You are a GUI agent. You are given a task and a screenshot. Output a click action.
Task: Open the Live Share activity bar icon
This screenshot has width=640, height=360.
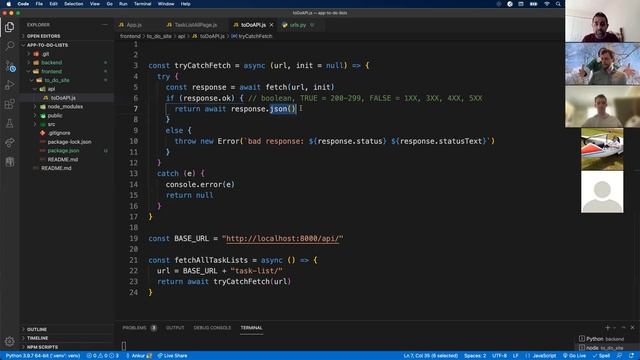tap(9, 142)
